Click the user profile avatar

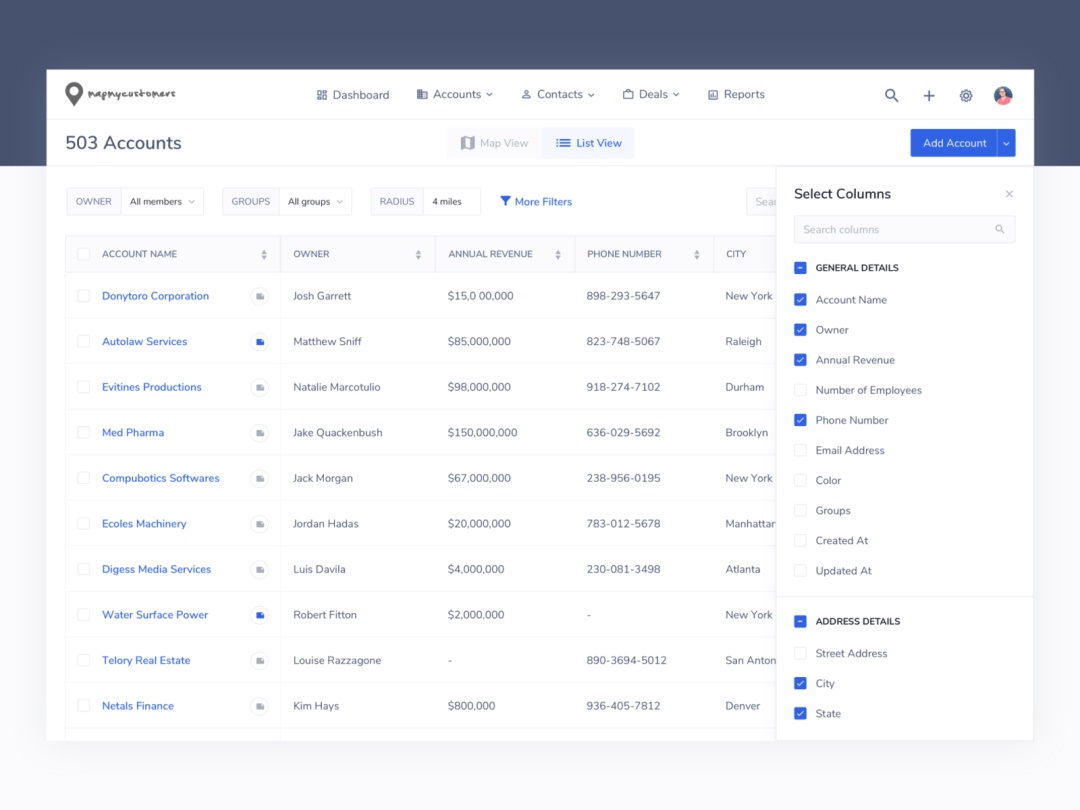pos(1003,96)
